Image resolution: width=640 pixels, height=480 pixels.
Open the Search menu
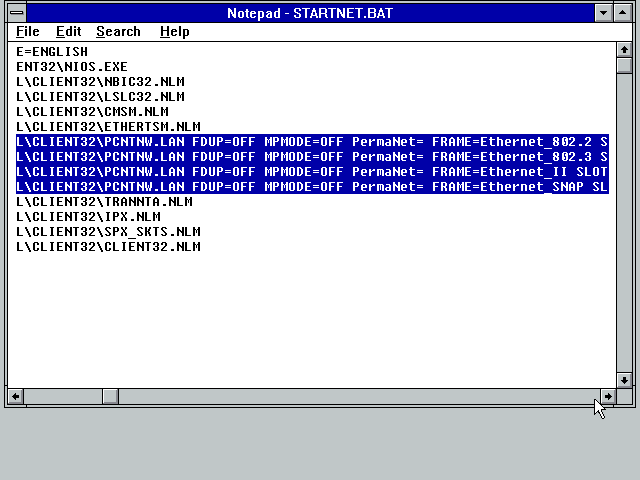tap(118, 31)
